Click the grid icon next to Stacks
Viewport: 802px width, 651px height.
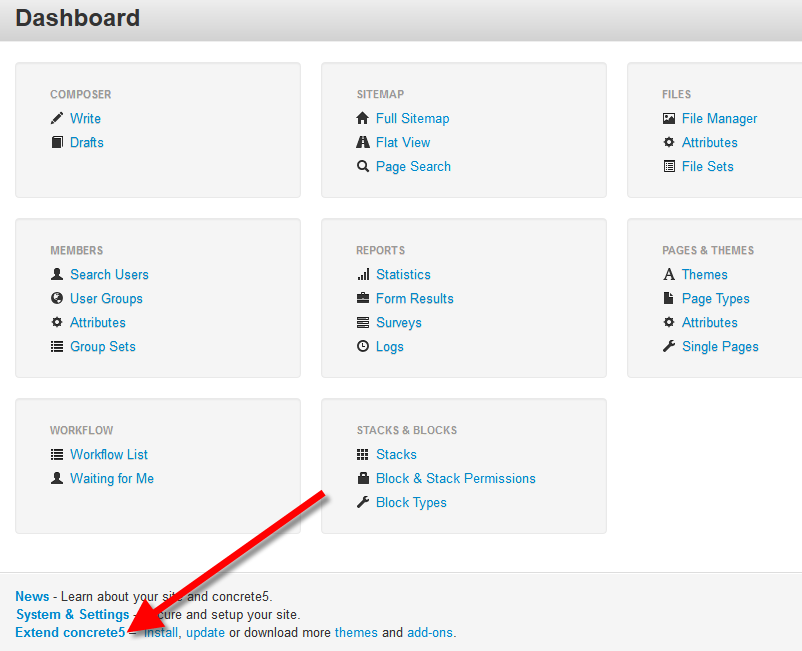click(x=363, y=454)
